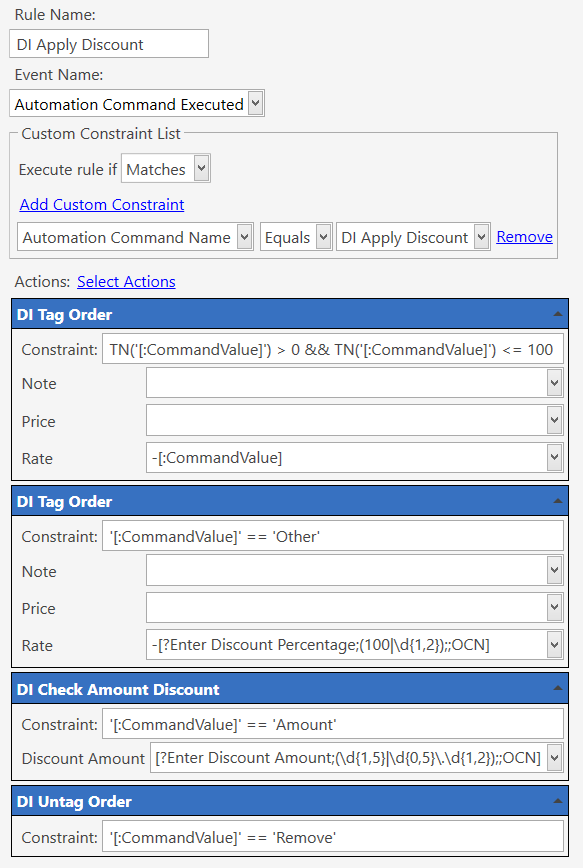Image resolution: width=583 pixels, height=868 pixels.
Task: Collapse the DI Untag Order action
Action: pos(558,801)
